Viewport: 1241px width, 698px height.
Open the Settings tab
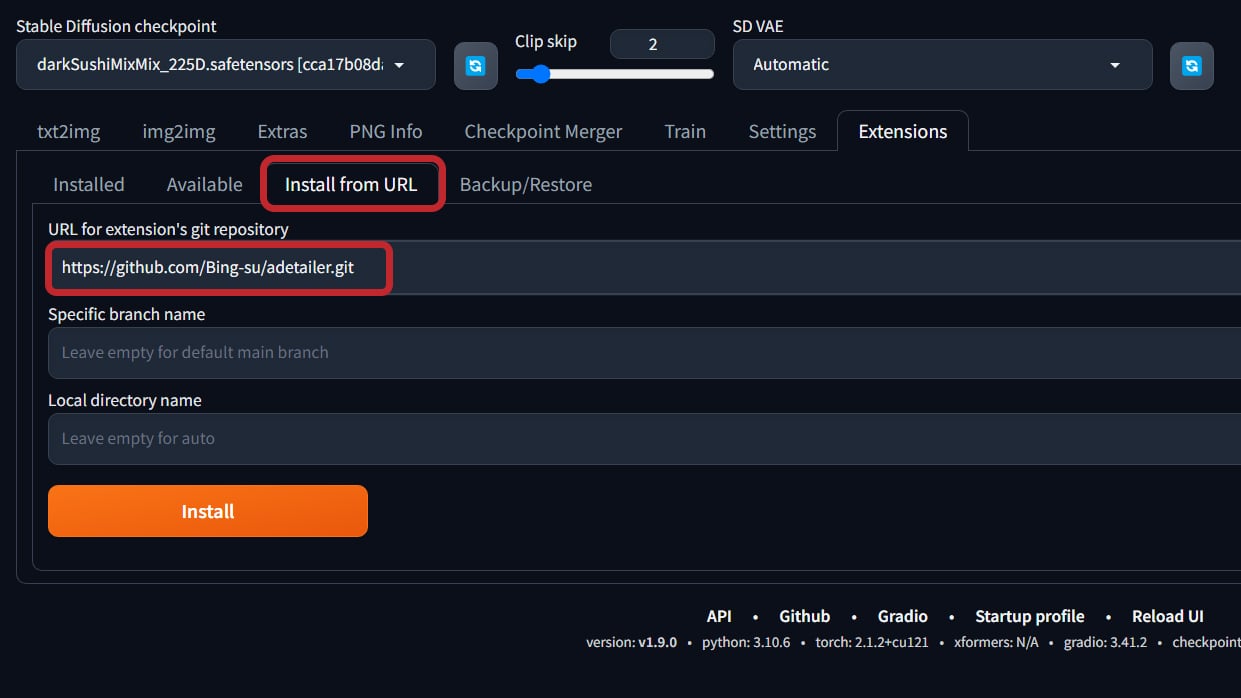click(782, 131)
